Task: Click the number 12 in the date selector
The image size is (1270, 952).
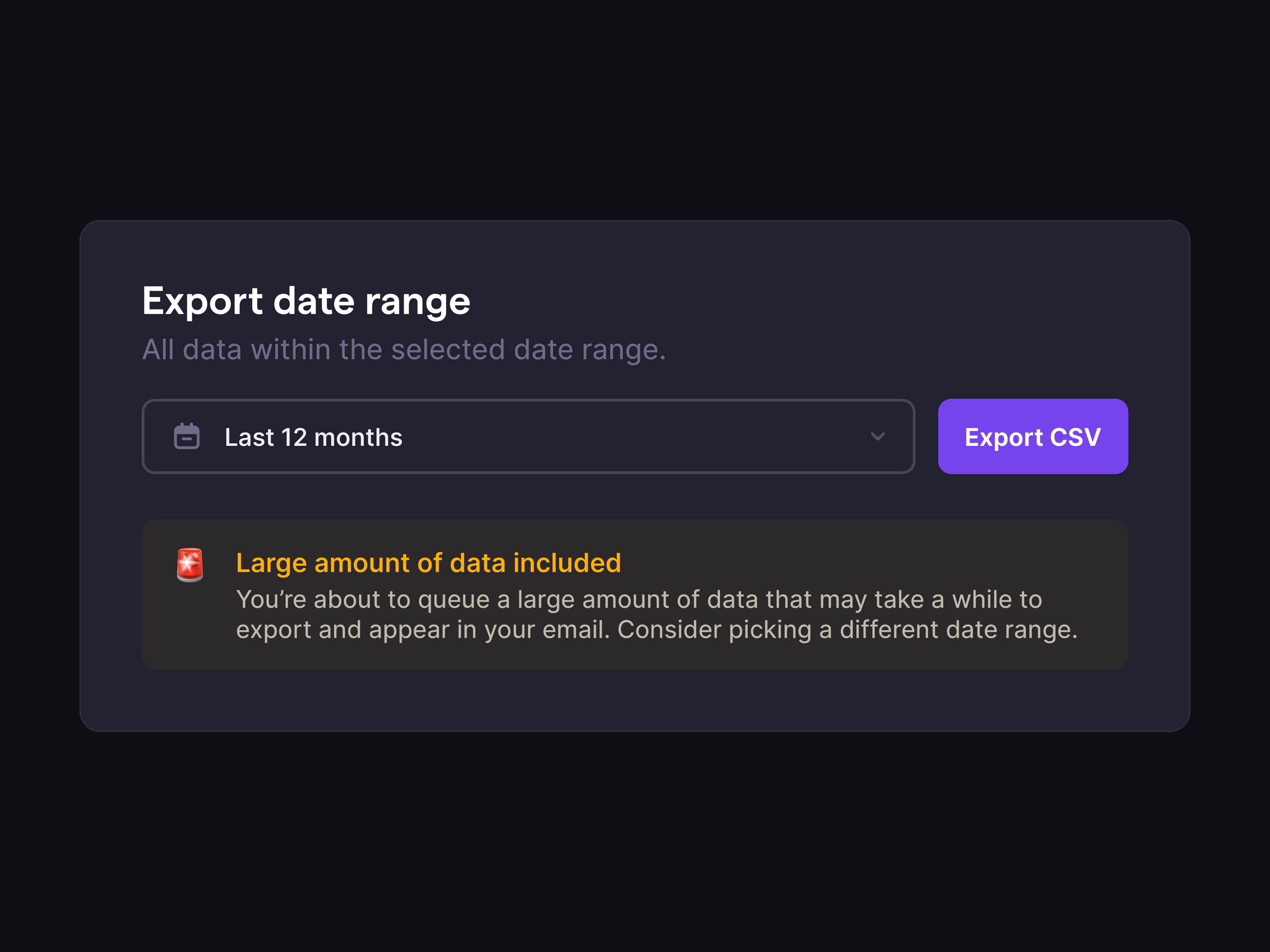Action: click(x=294, y=437)
